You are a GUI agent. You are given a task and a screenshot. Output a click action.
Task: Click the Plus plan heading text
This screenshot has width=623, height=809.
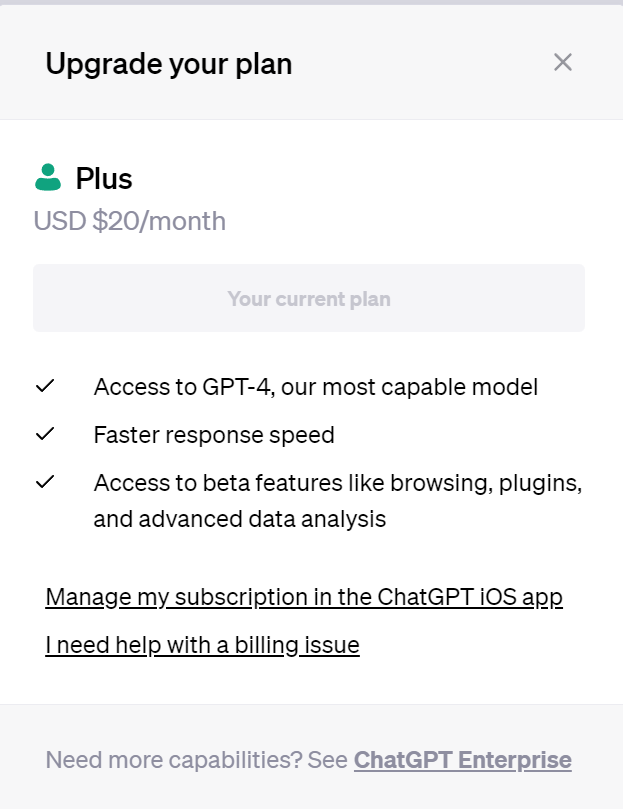[x=104, y=179]
